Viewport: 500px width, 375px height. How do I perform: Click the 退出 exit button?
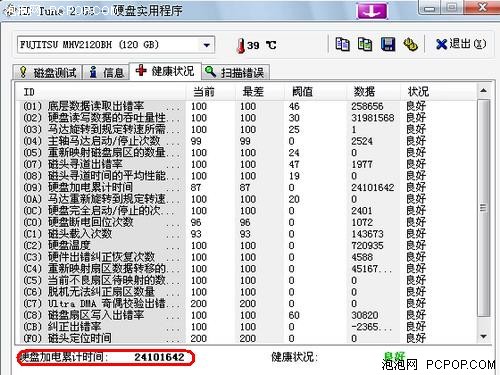coord(461,44)
